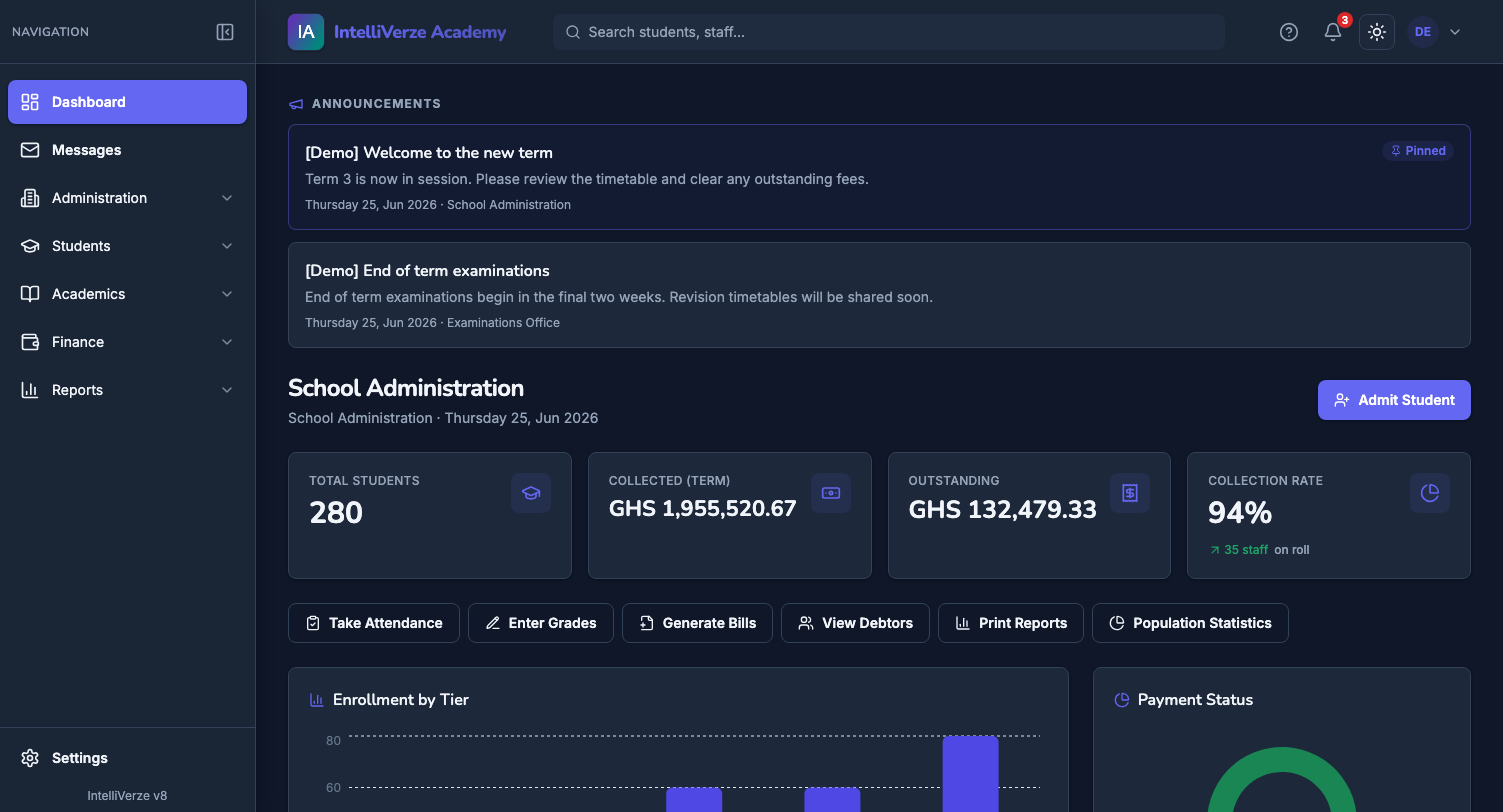Click the Academics open book icon
This screenshot has width=1503, height=812.
[x=30, y=294]
